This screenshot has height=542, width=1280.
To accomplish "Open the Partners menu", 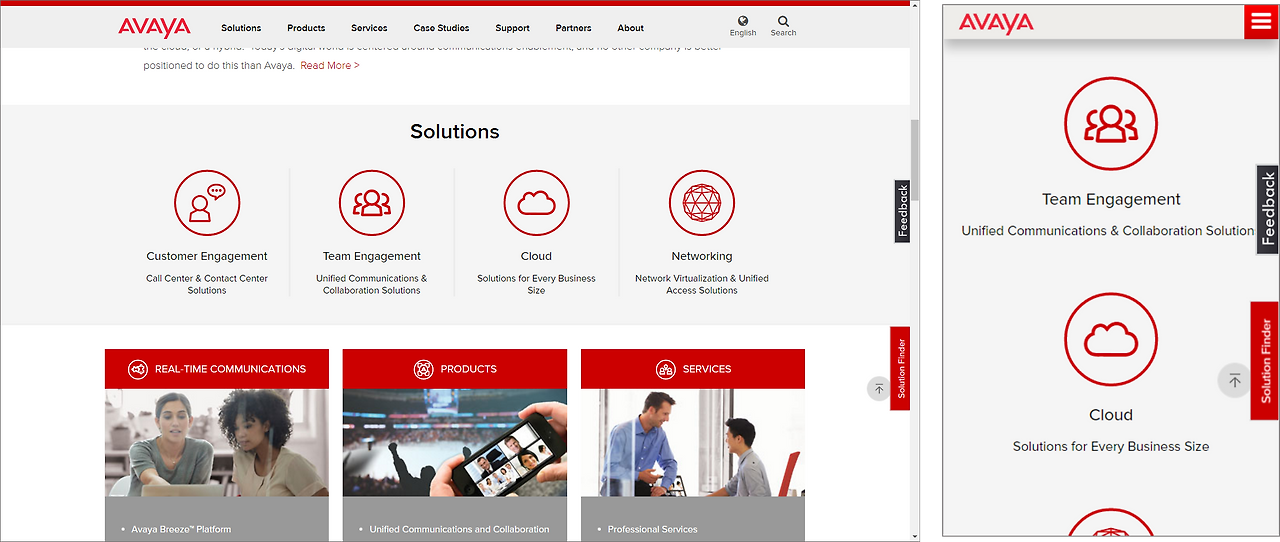I will click(x=573, y=28).
